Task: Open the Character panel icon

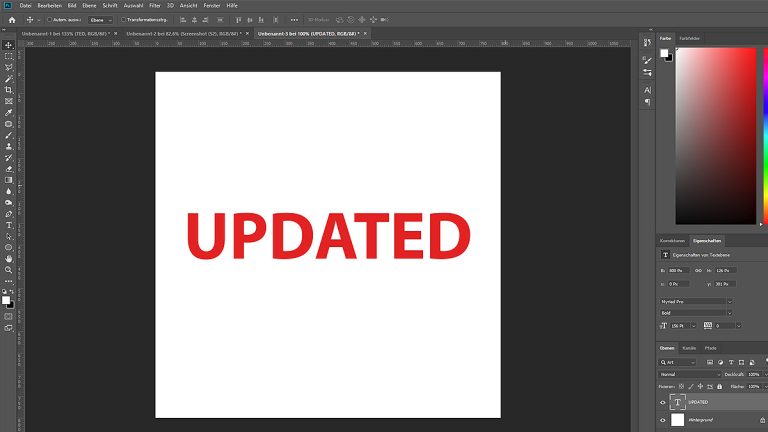Action: pos(648,90)
